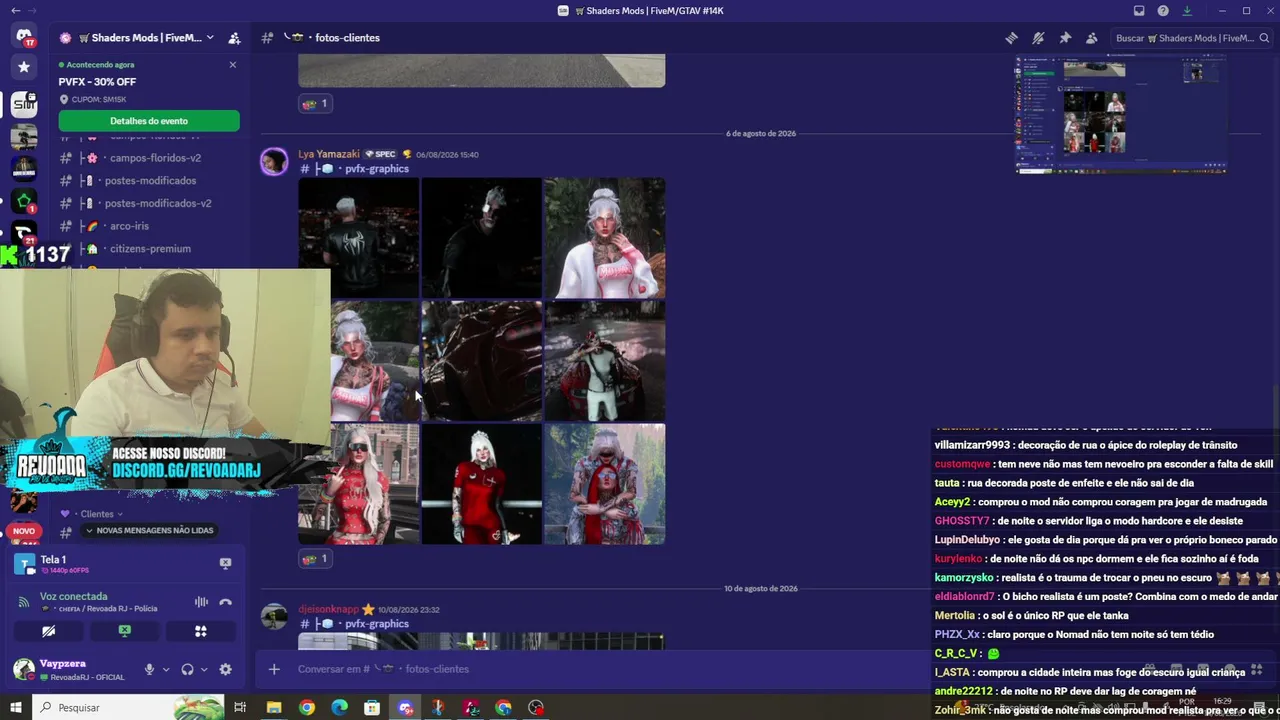The image size is (1280, 720).
Task: Disconnect from the voice channel
Action: pos(226,602)
